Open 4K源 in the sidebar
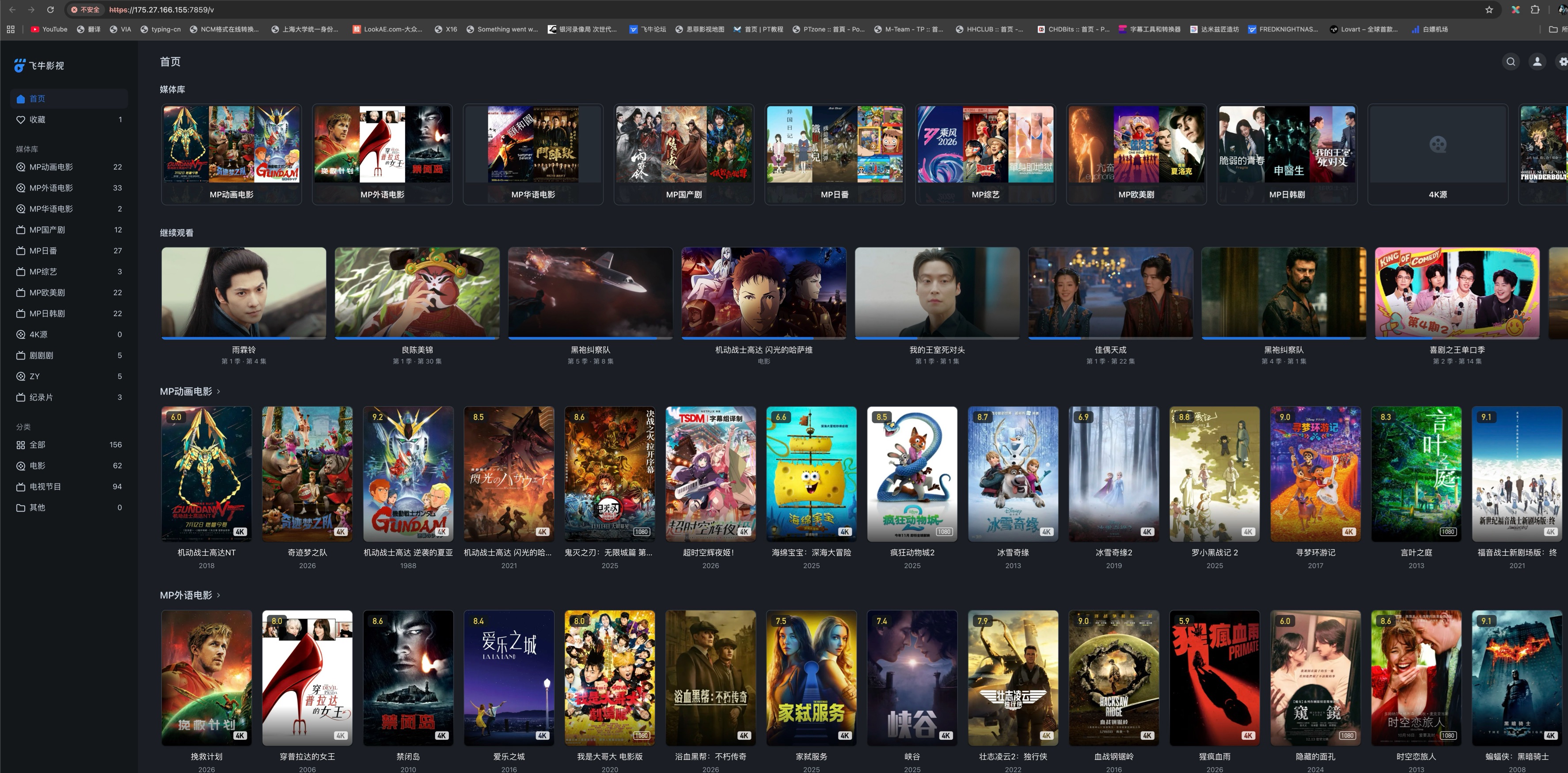The image size is (1568, 773). pyautogui.click(x=69, y=334)
